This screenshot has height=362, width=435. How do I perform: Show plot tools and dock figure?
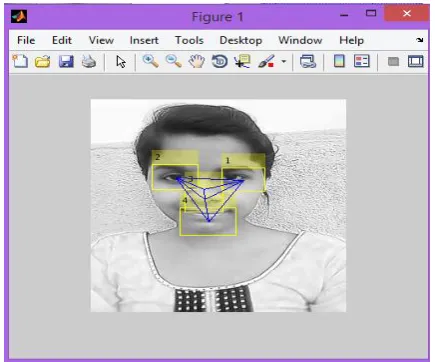point(415,61)
